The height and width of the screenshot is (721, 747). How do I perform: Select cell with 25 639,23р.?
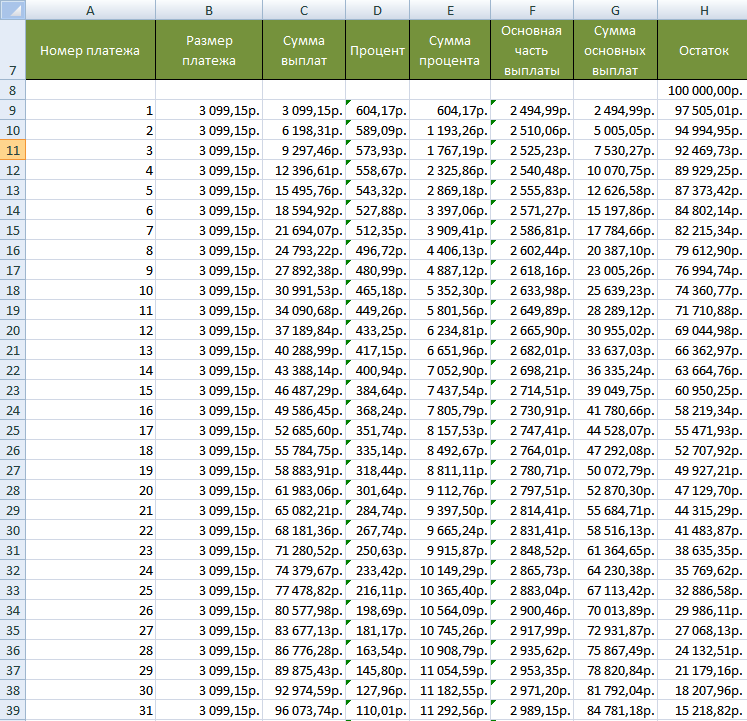click(616, 290)
